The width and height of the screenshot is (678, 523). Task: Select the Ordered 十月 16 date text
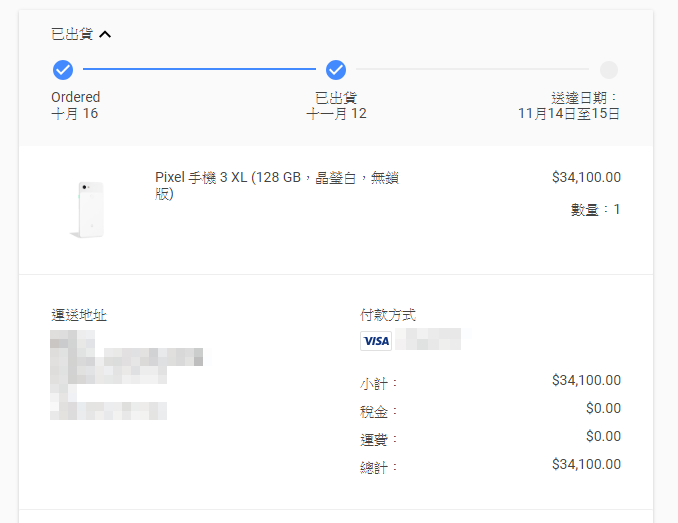click(x=75, y=105)
